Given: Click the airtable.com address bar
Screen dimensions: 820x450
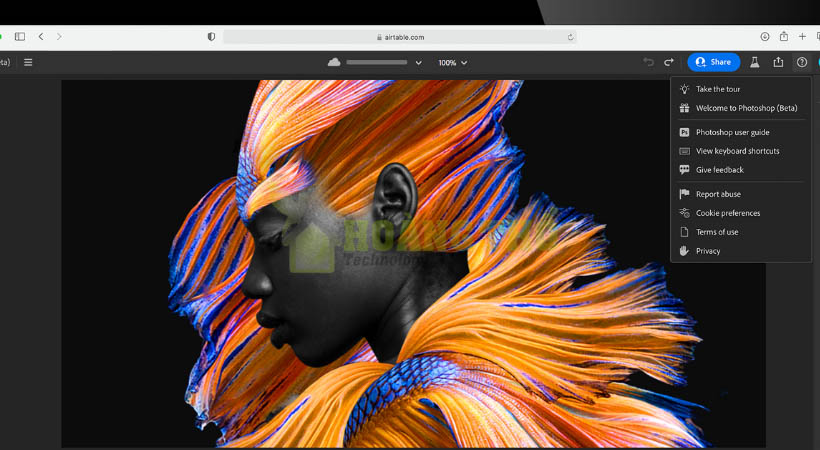Looking at the screenshot, I should tap(400, 37).
